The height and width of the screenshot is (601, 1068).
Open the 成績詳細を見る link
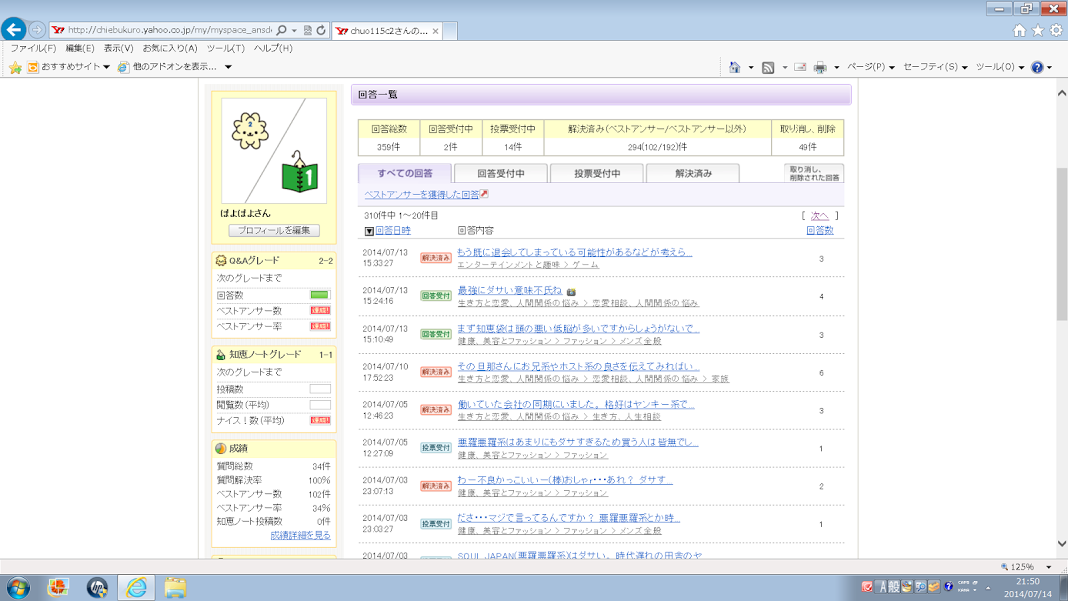(x=300, y=535)
